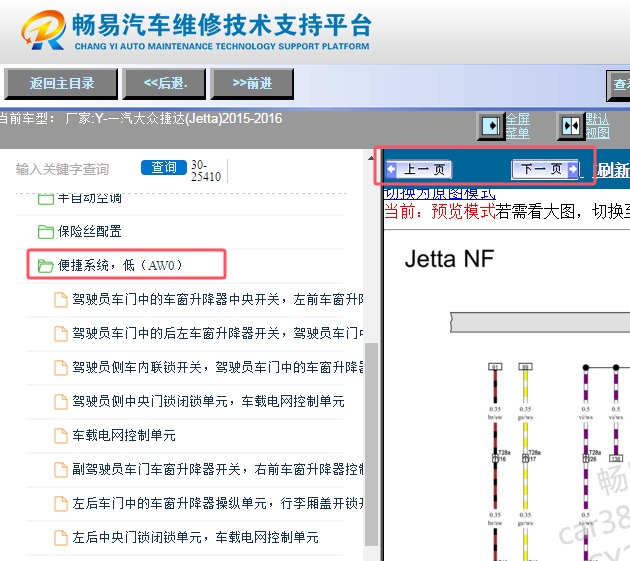Click the 返回主目录 button
The width and height of the screenshot is (630, 561).
(61, 84)
